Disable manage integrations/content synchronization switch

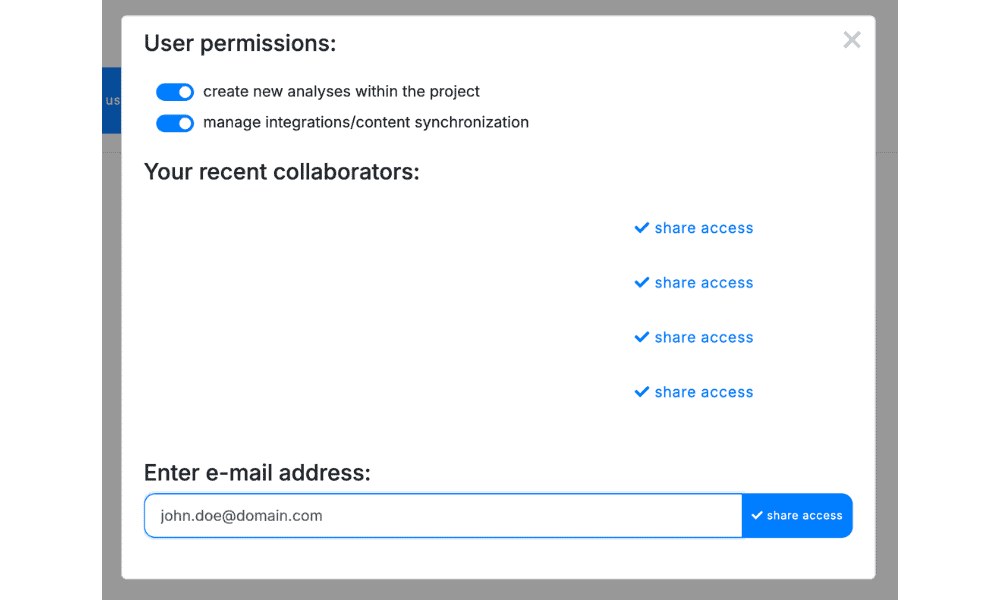coord(175,123)
